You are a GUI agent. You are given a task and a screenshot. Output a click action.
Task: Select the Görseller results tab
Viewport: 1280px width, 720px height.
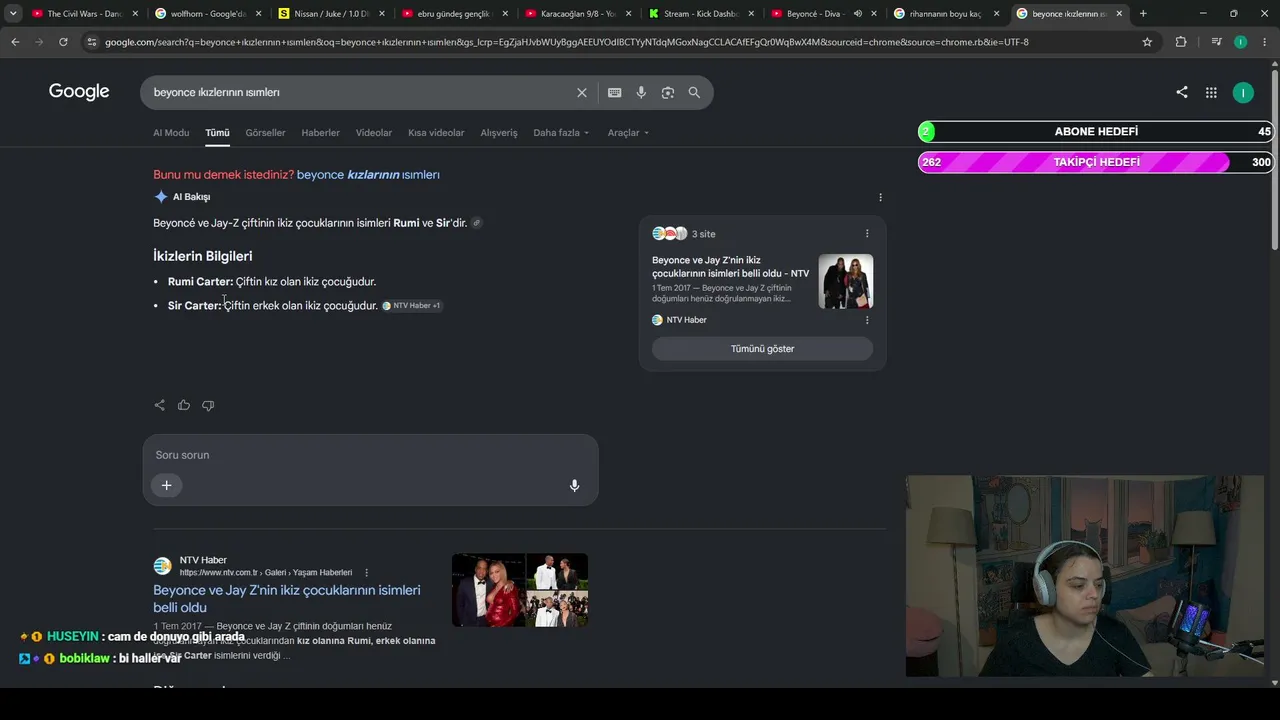(265, 133)
